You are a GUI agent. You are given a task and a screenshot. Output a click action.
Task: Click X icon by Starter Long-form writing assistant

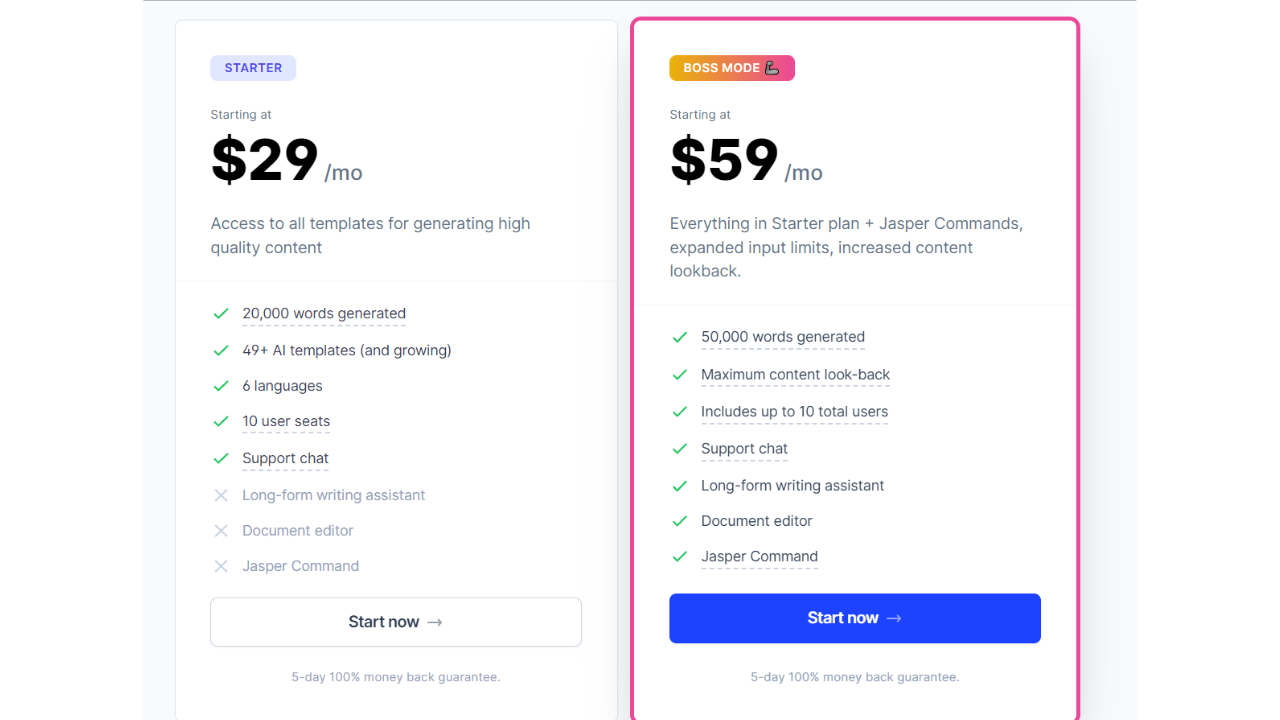point(221,495)
